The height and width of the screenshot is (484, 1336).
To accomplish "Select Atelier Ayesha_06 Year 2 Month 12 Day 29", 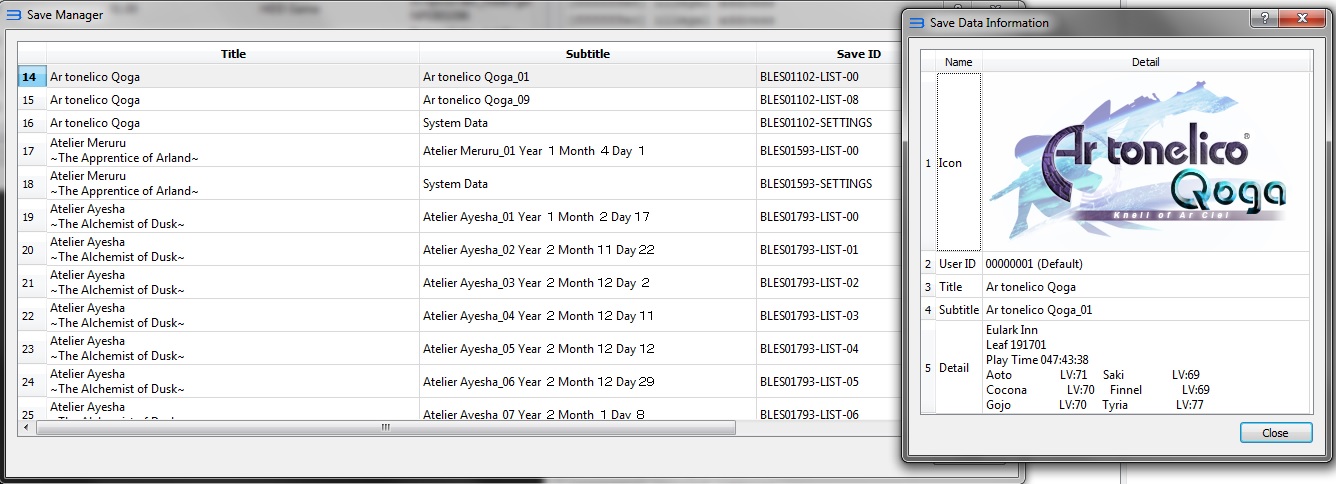I will 587,382.
